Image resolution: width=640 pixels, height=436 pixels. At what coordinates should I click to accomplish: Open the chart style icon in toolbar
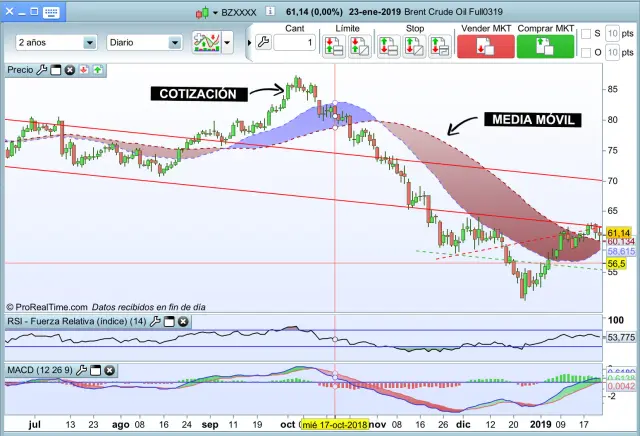[x=206, y=44]
